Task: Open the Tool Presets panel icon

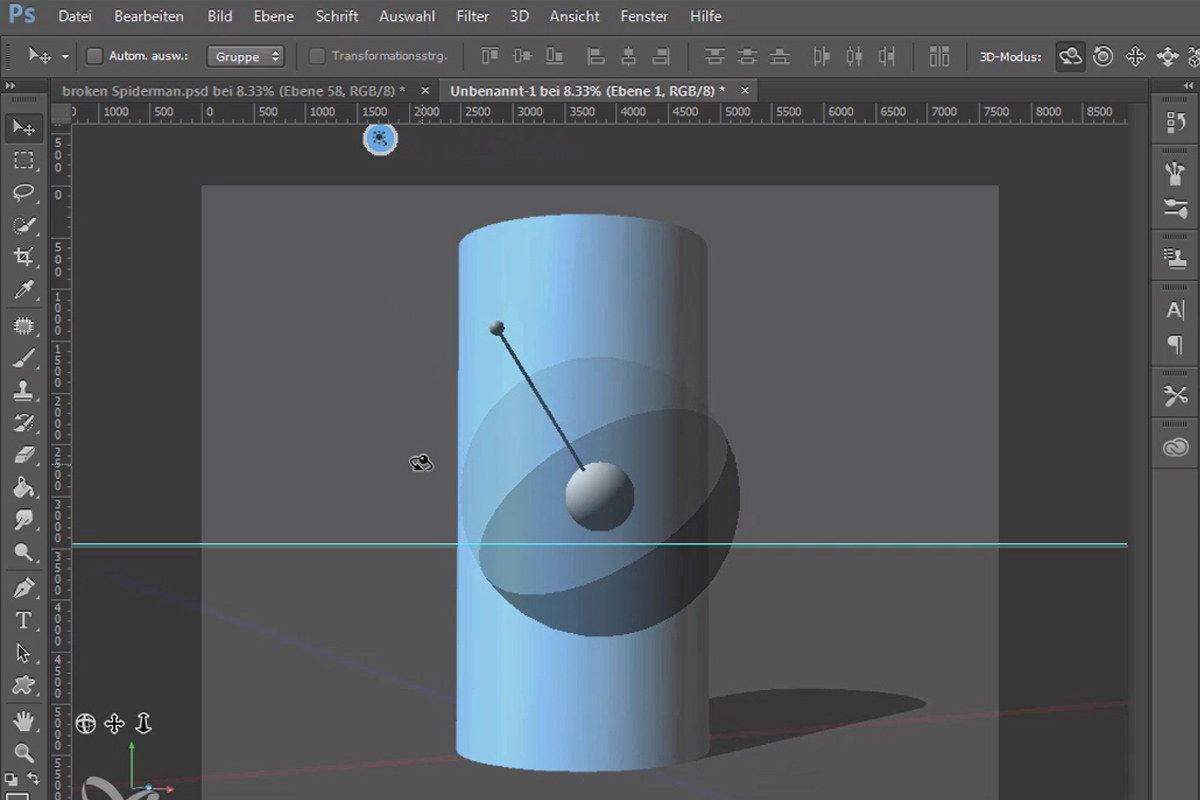Action: (1175, 396)
